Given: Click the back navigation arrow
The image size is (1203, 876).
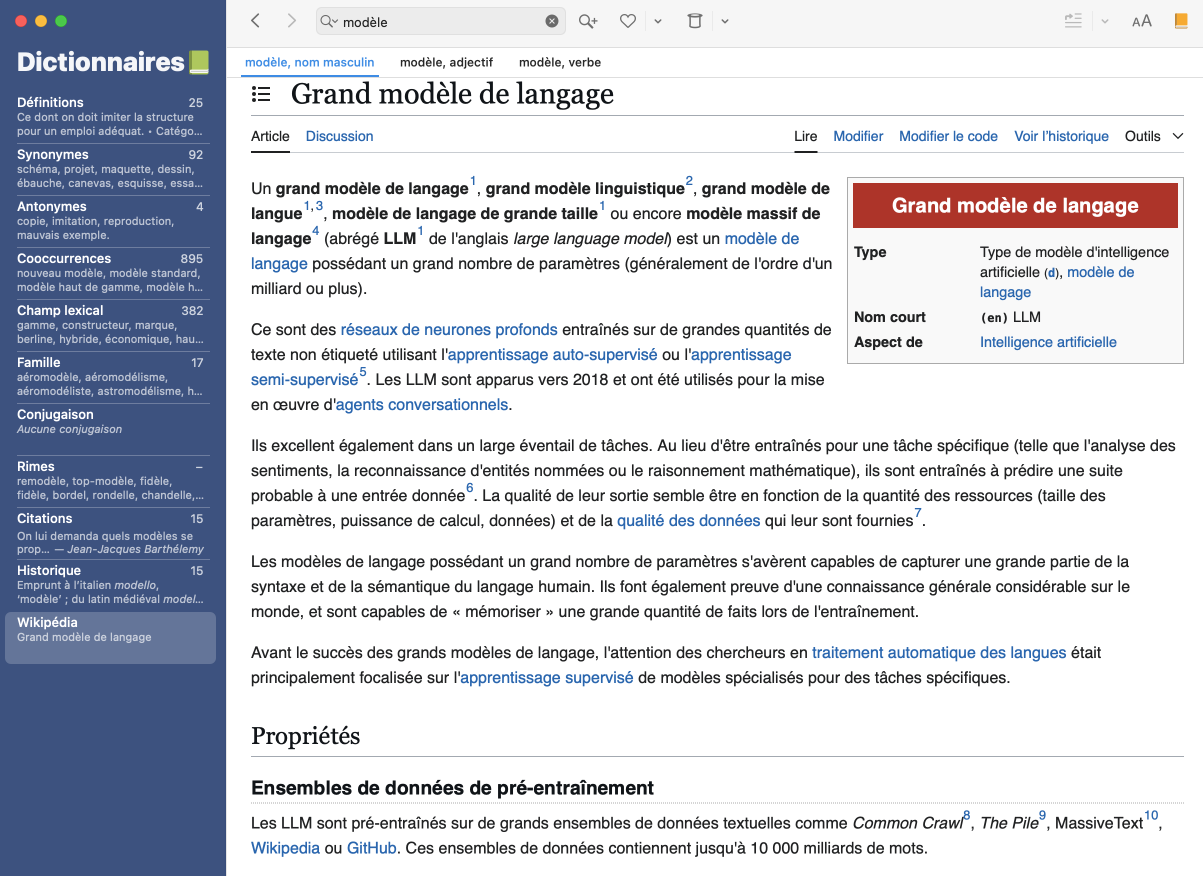Looking at the screenshot, I should tap(256, 21).
